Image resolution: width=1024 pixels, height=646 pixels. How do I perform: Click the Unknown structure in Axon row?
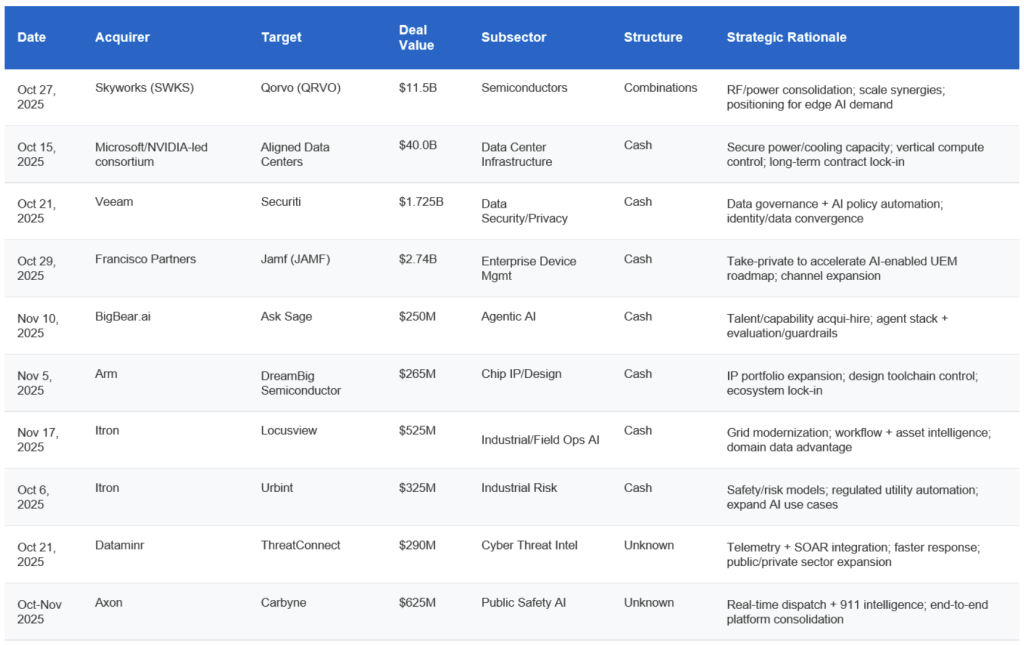(648, 602)
